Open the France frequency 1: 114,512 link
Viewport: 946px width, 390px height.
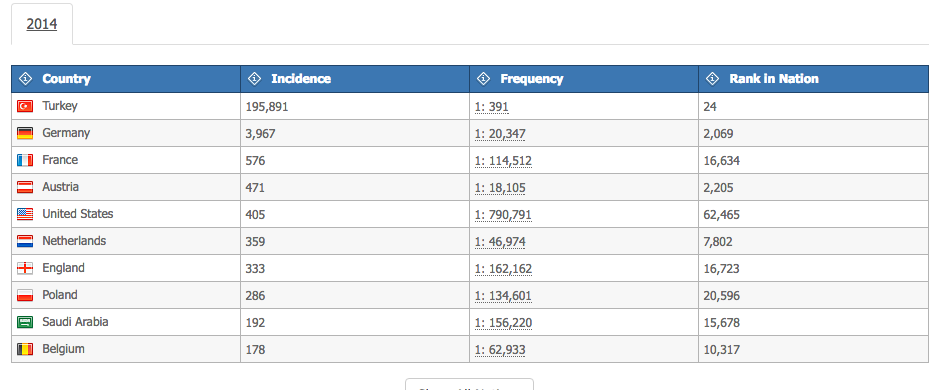[x=503, y=161]
